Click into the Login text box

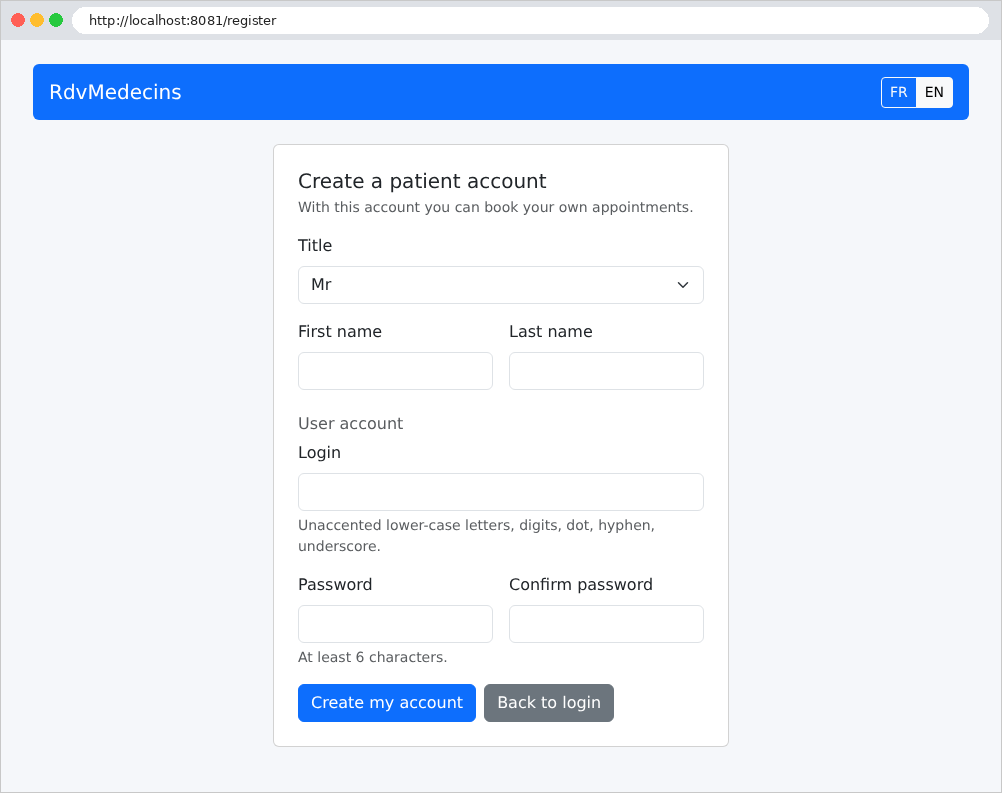pos(500,492)
